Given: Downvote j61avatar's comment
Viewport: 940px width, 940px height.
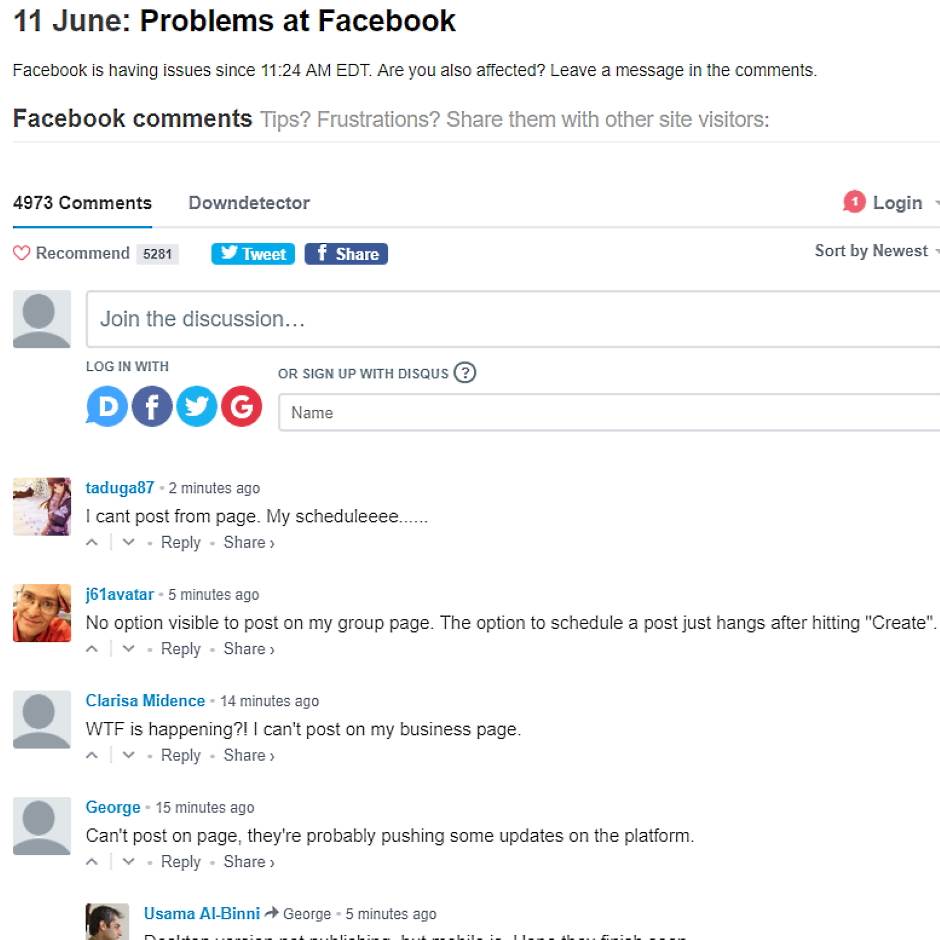Looking at the screenshot, I should [x=128, y=649].
